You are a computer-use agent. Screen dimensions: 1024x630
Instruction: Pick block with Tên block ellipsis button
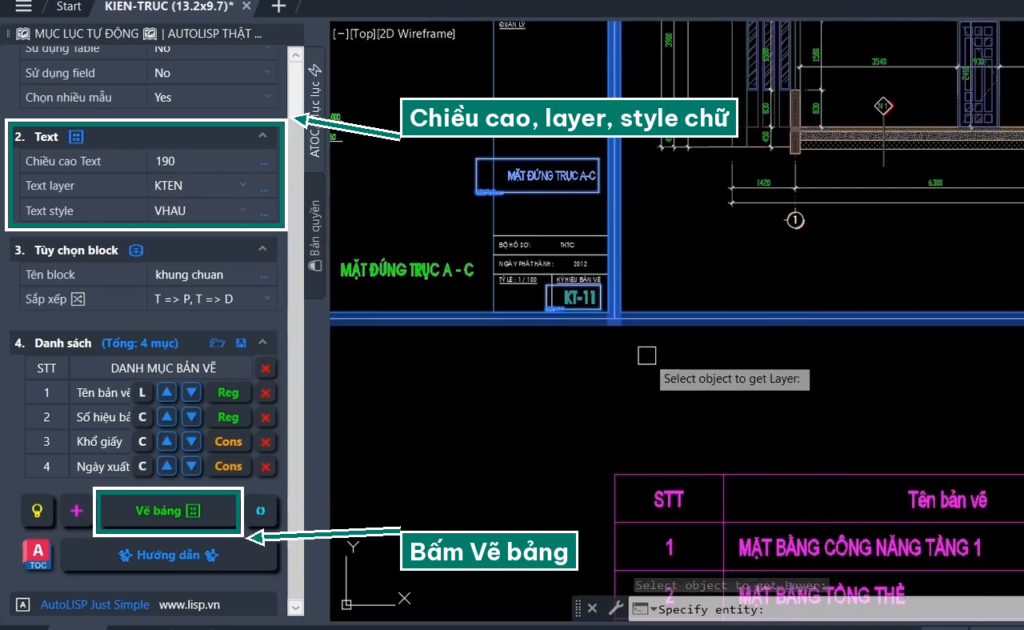[264, 276]
